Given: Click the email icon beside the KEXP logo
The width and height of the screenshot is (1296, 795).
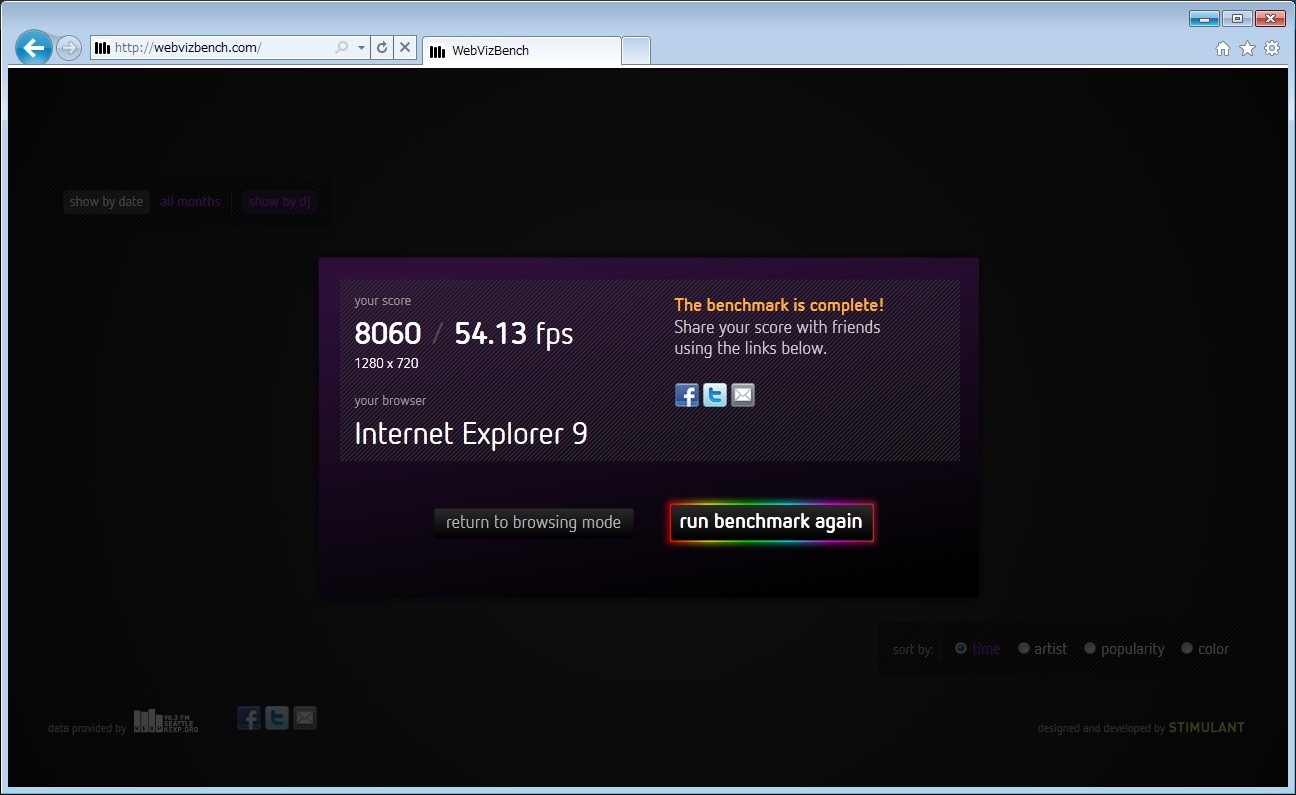Looking at the screenshot, I should [305, 718].
